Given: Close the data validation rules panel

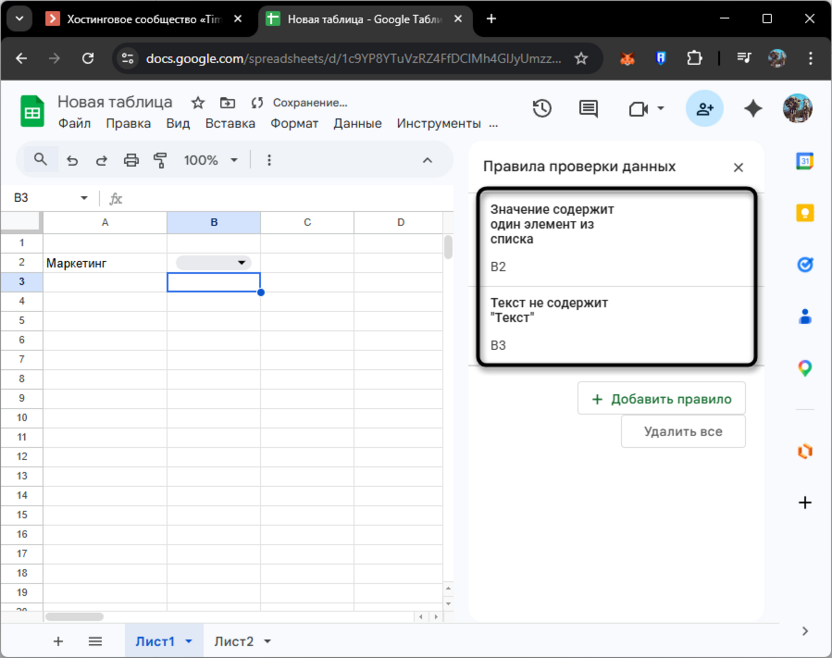Looking at the screenshot, I should [x=738, y=168].
